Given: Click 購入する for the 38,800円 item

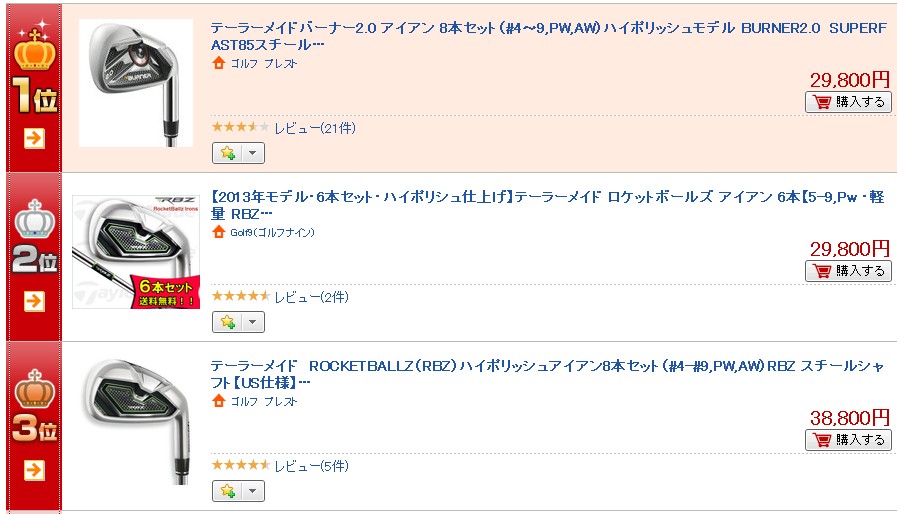Looking at the screenshot, I should [849, 440].
